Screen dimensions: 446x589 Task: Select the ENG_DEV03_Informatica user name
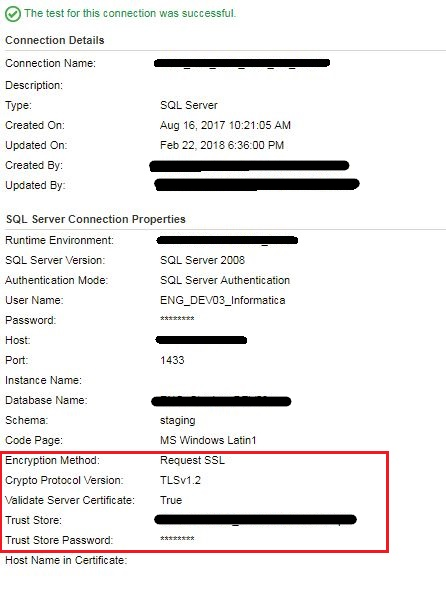click(223, 300)
